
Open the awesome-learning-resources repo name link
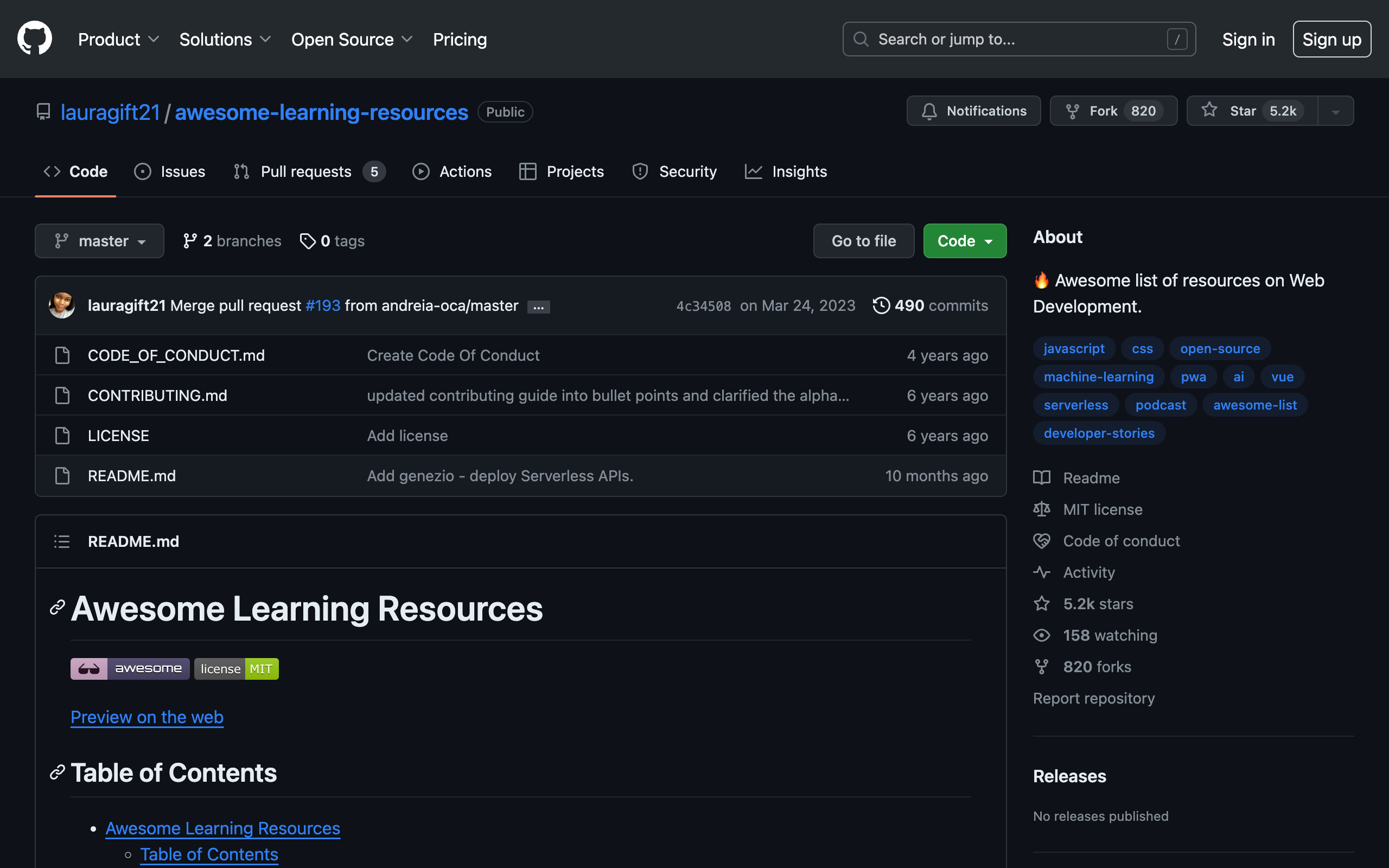(321, 112)
